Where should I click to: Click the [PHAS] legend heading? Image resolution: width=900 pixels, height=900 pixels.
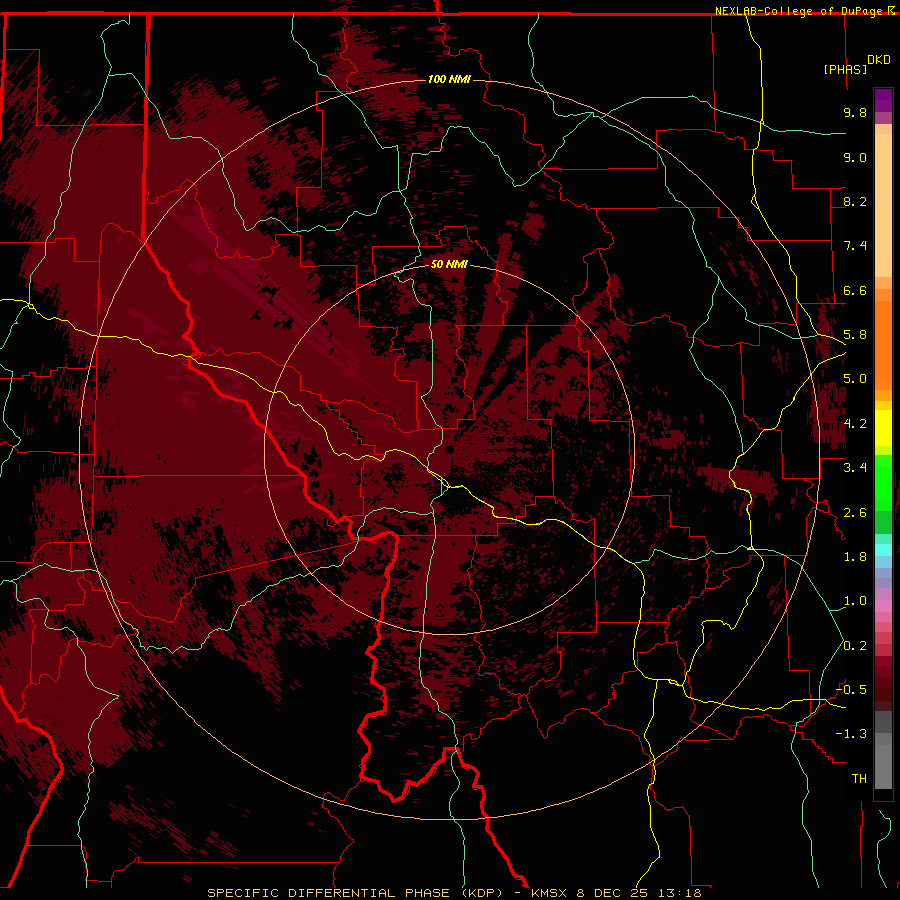pyautogui.click(x=845, y=69)
